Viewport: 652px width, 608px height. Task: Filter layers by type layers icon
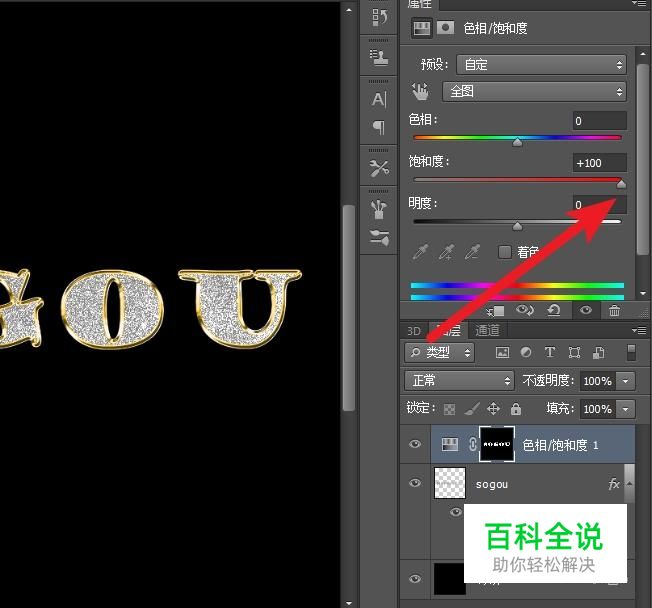[550, 353]
